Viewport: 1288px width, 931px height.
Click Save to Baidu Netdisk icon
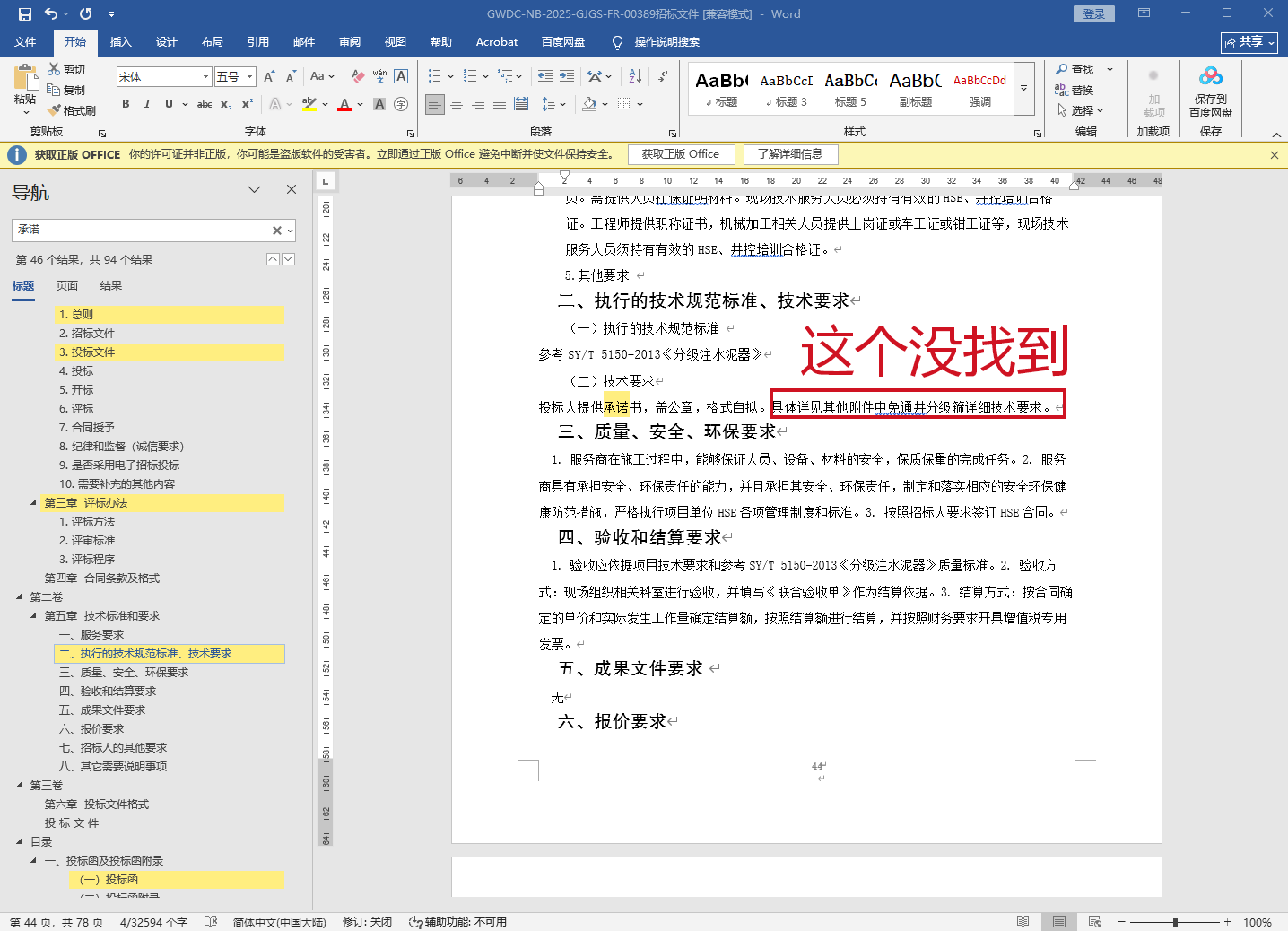1210,78
